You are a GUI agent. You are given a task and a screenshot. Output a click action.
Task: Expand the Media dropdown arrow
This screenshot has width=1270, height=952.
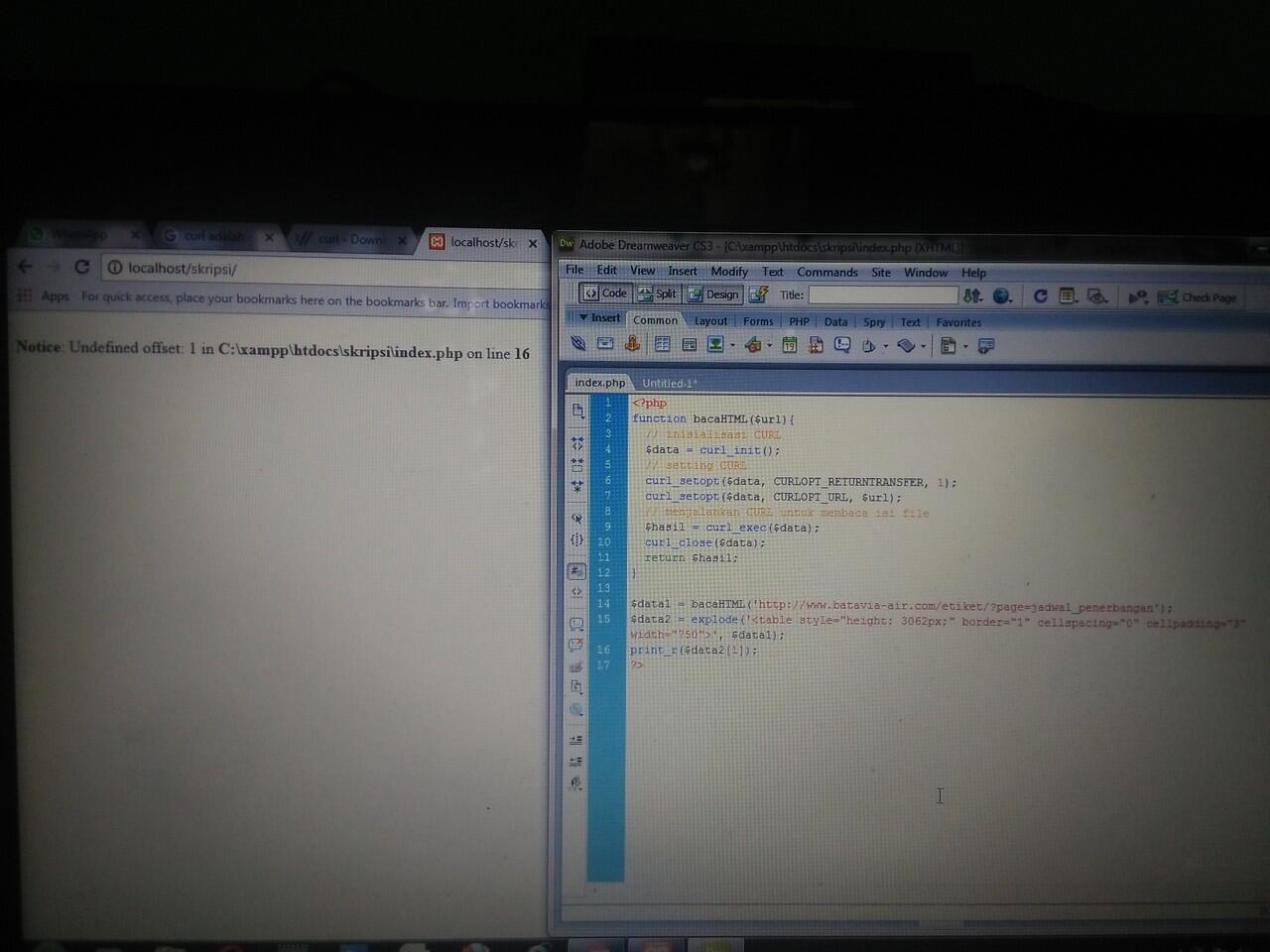pos(770,346)
